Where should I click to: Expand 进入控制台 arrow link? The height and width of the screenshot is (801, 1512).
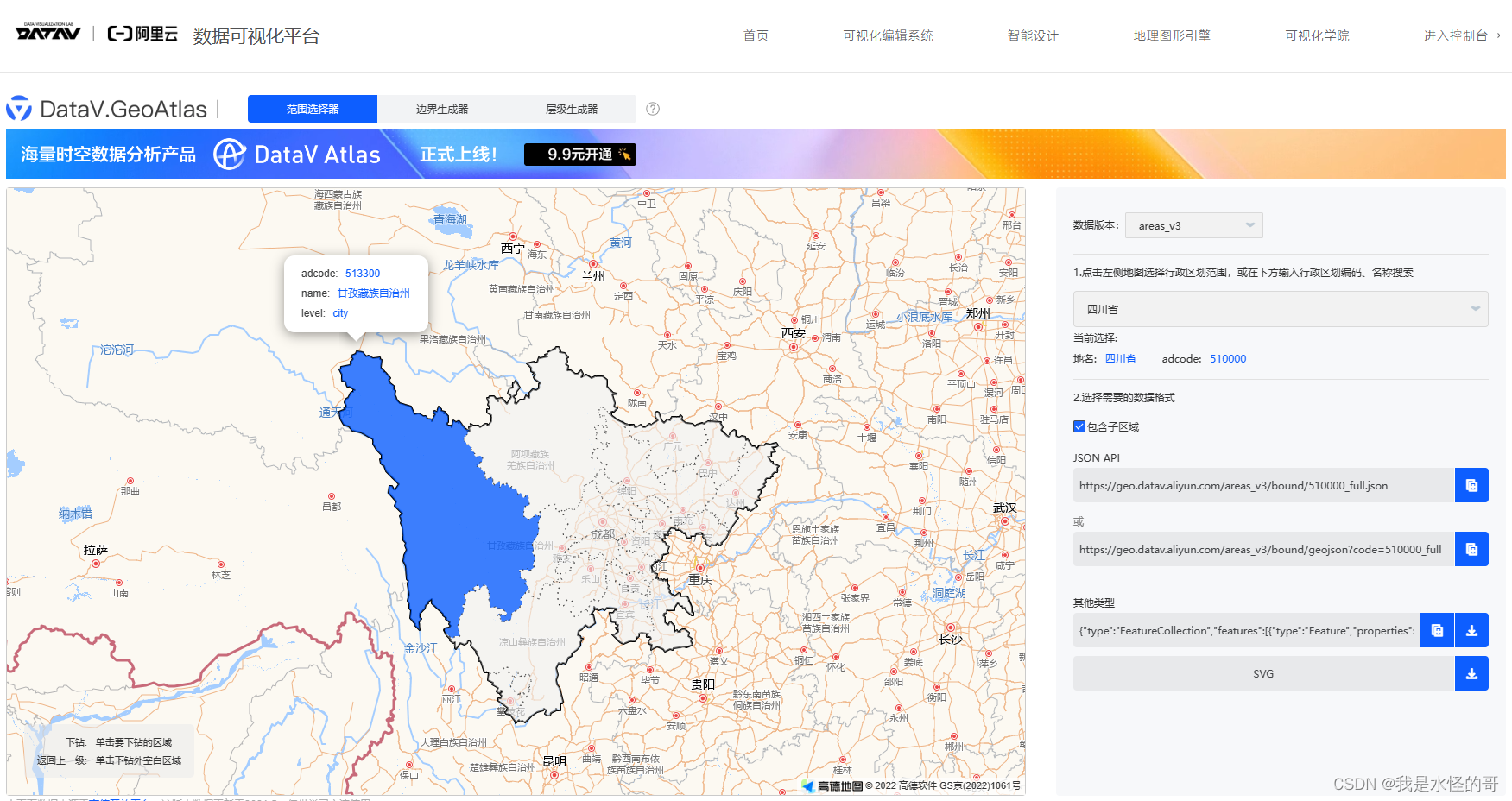pos(1462,35)
